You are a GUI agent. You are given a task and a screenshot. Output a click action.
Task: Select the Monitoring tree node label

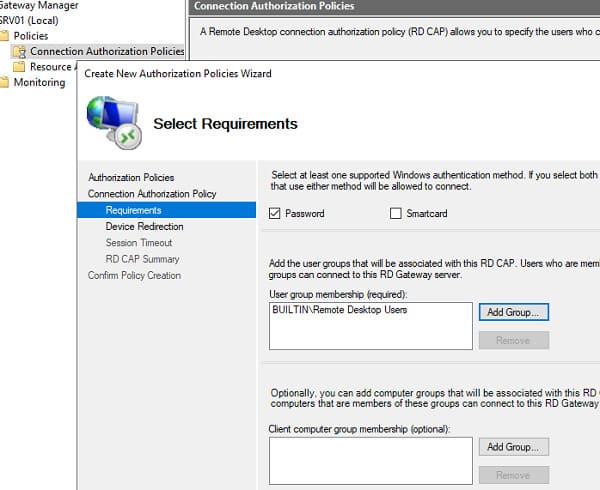39,83
